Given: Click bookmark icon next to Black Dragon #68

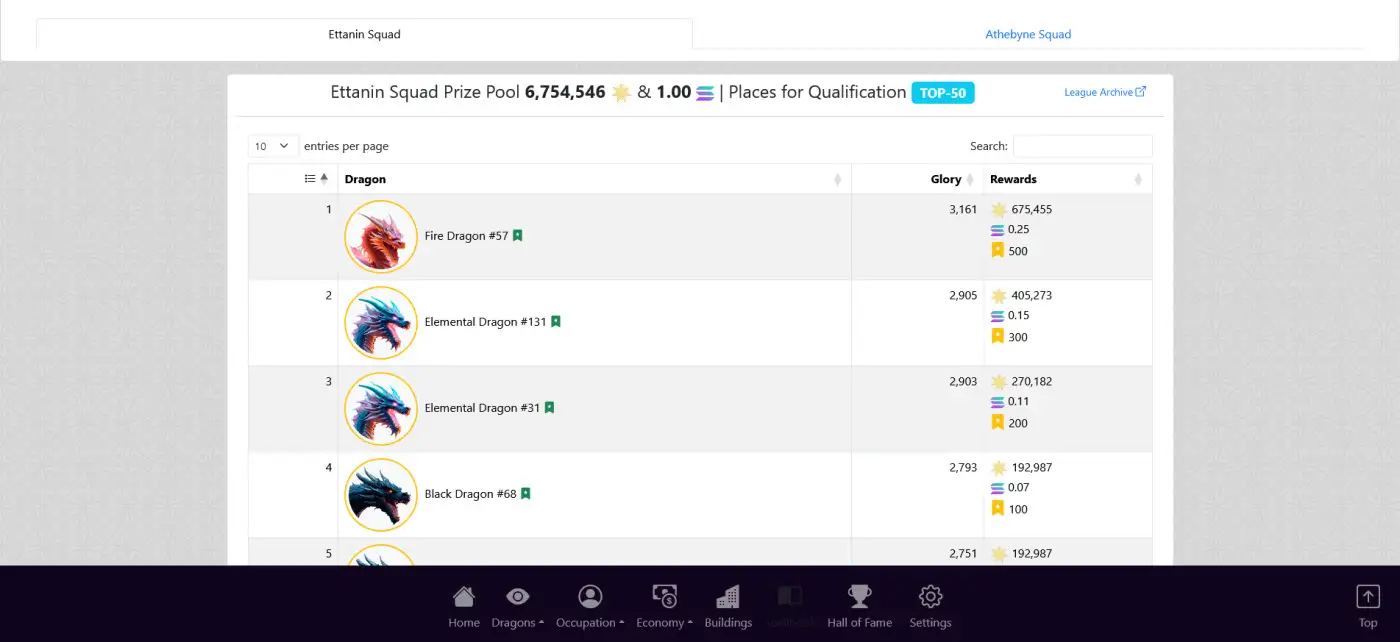Looking at the screenshot, I should 526,494.
